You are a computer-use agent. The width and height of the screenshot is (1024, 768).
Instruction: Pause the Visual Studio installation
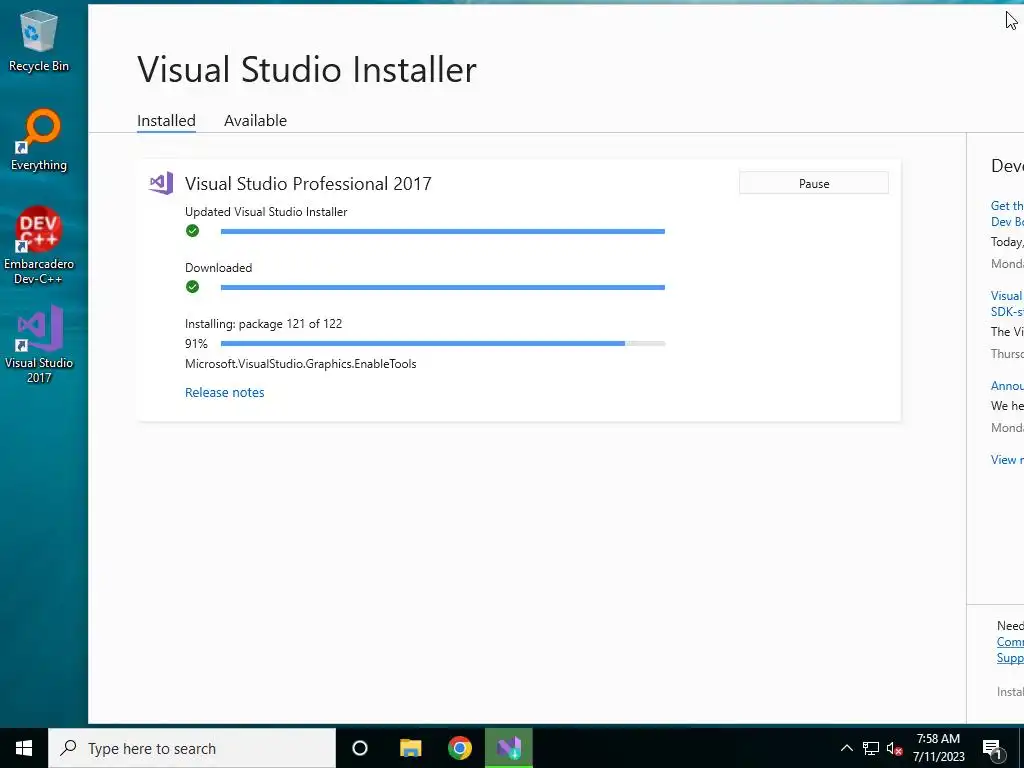pyautogui.click(x=814, y=184)
